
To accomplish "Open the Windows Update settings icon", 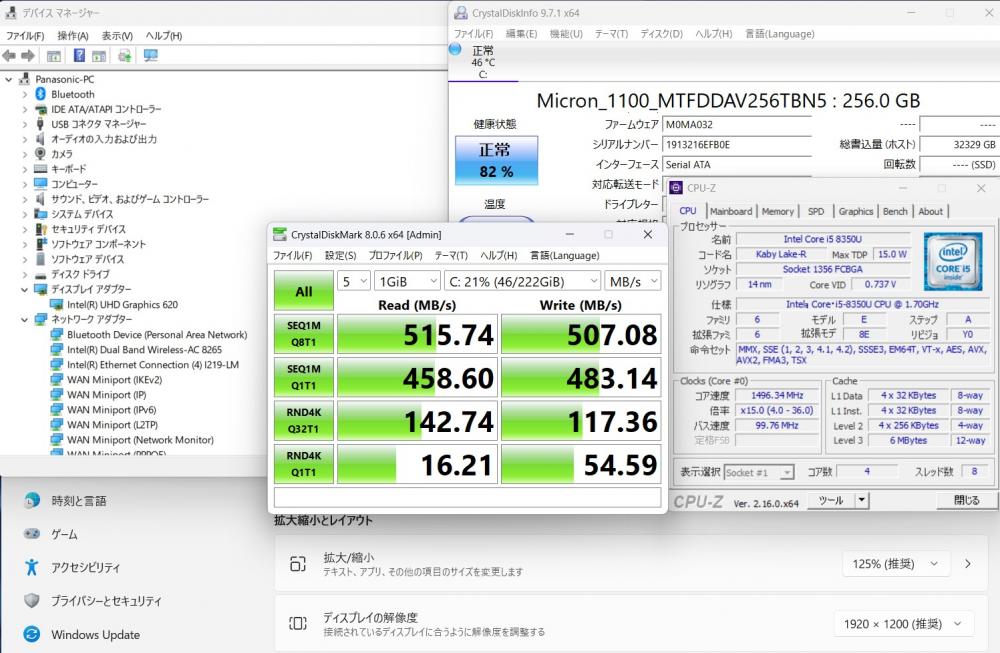I will point(32,634).
